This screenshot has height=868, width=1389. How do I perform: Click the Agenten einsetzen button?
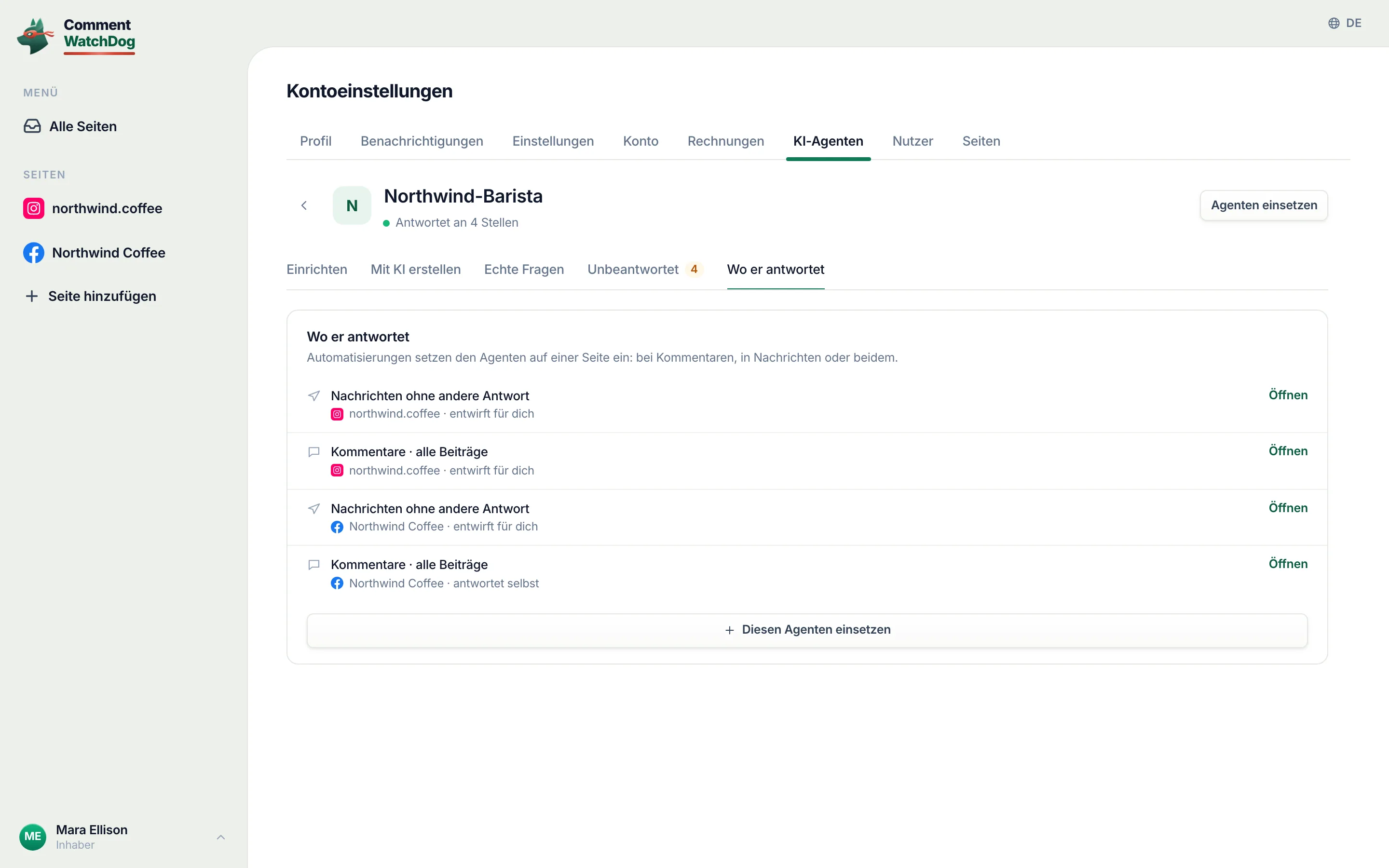tap(1263, 205)
